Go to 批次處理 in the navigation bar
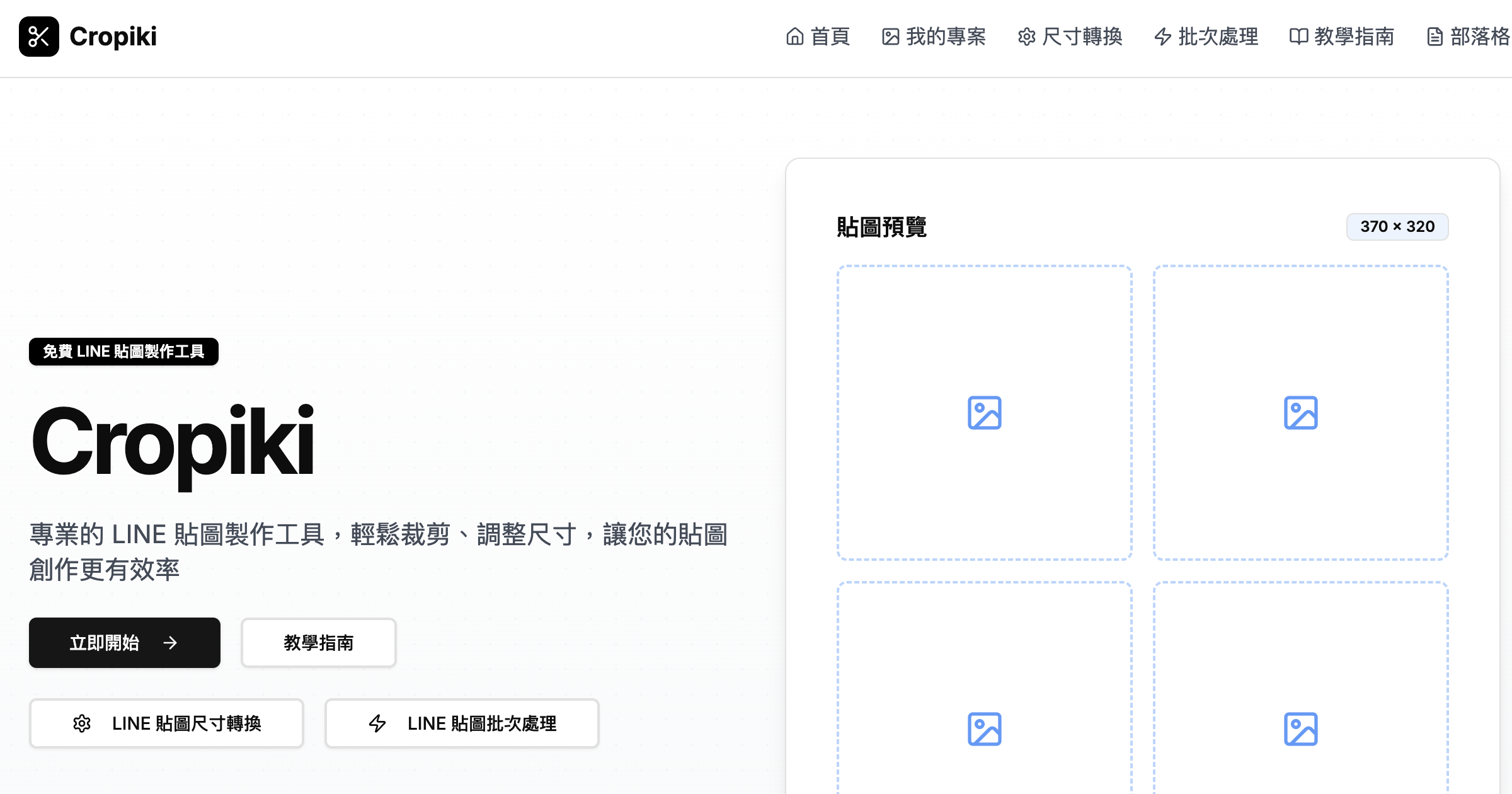This screenshot has width=1512, height=794. pos(1217,37)
